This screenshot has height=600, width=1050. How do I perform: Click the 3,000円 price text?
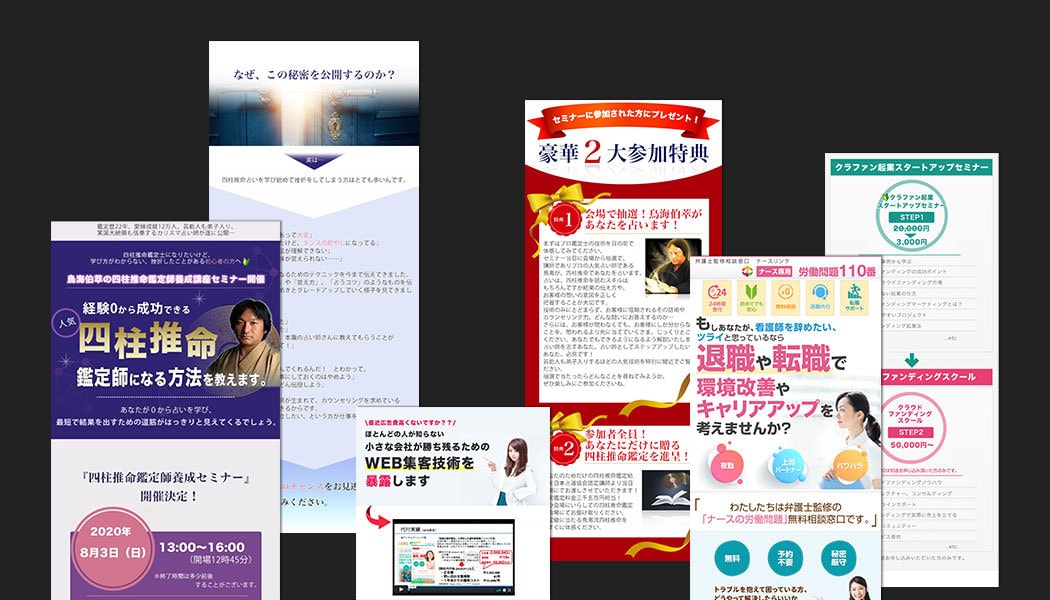point(912,241)
